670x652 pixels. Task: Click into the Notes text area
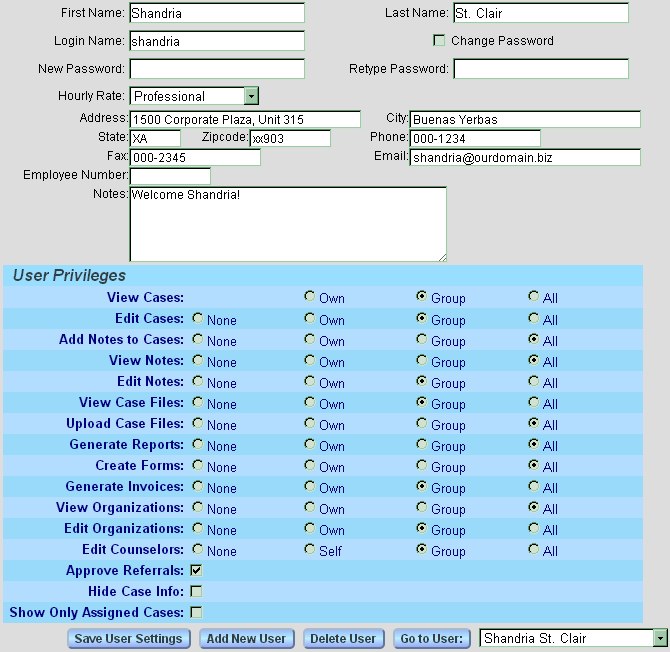[287, 225]
